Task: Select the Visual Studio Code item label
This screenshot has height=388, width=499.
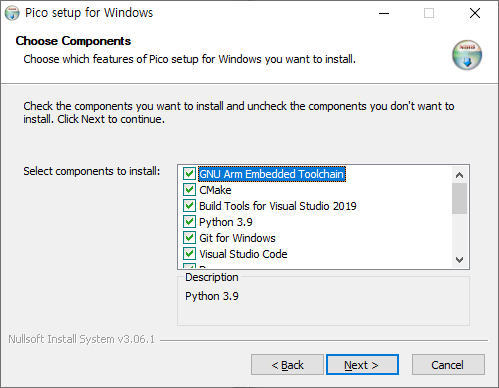Action: point(243,254)
